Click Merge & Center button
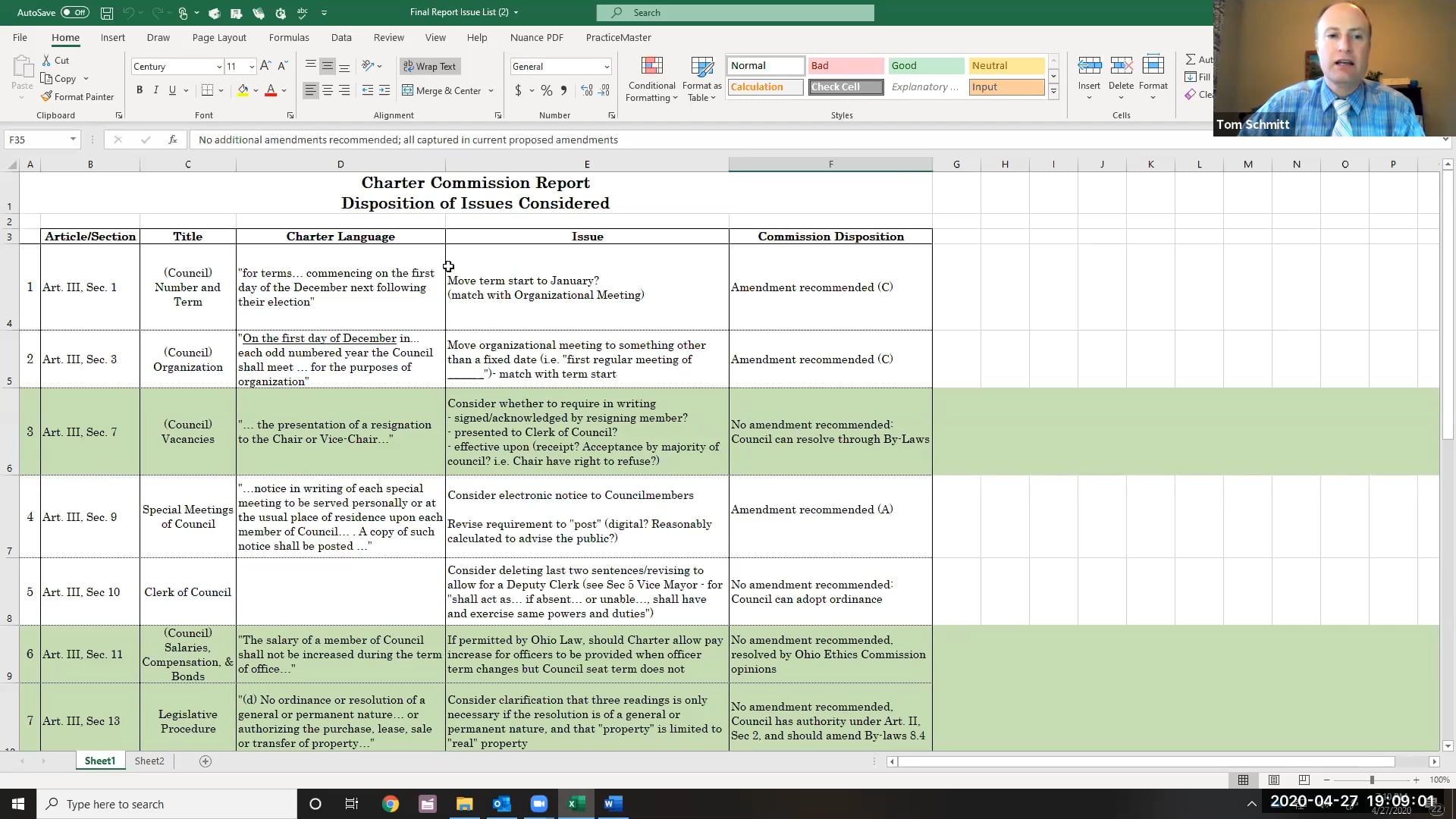This screenshot has height=819, width=1456. point(442,91)
